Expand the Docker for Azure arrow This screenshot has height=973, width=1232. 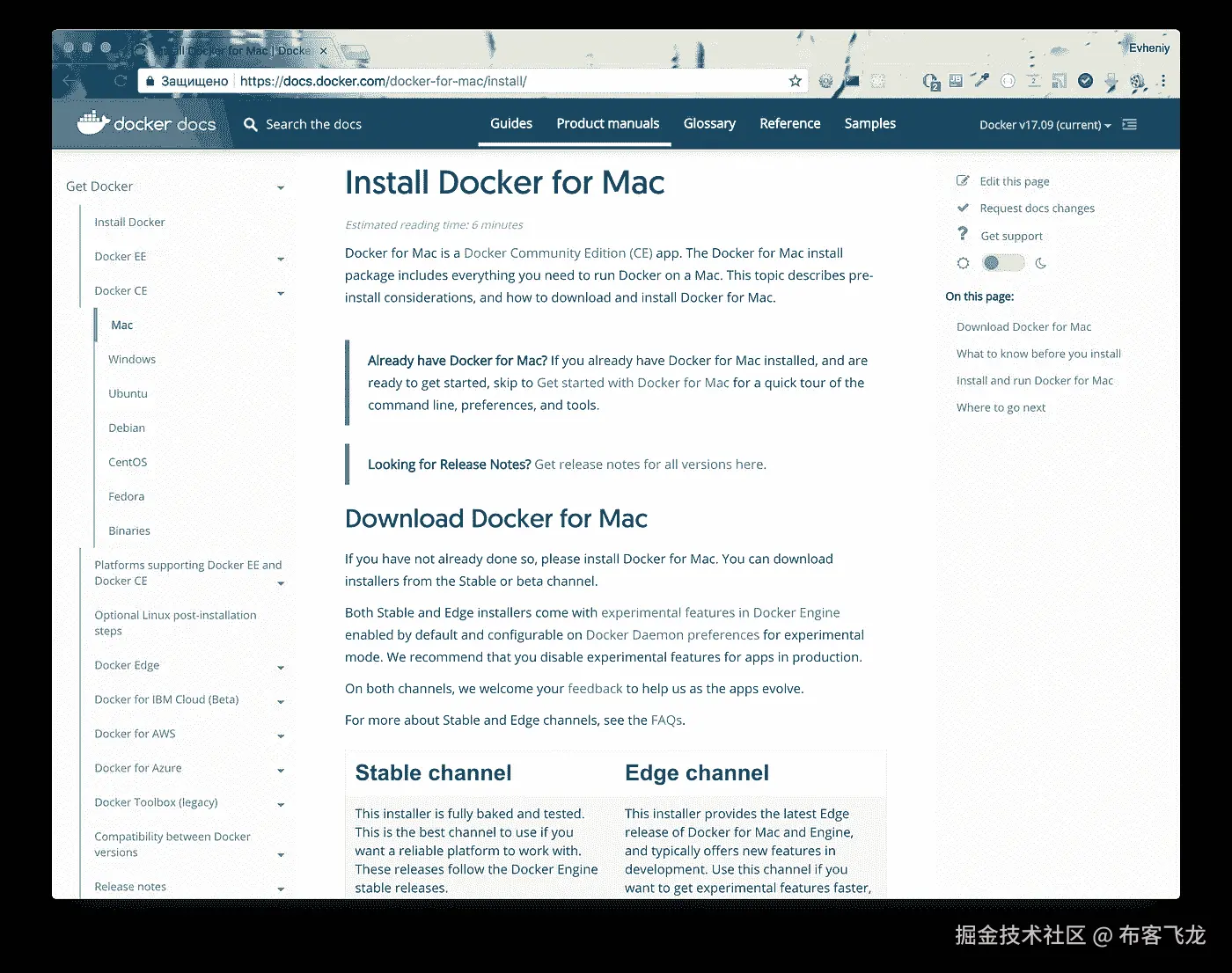[281, 771]
